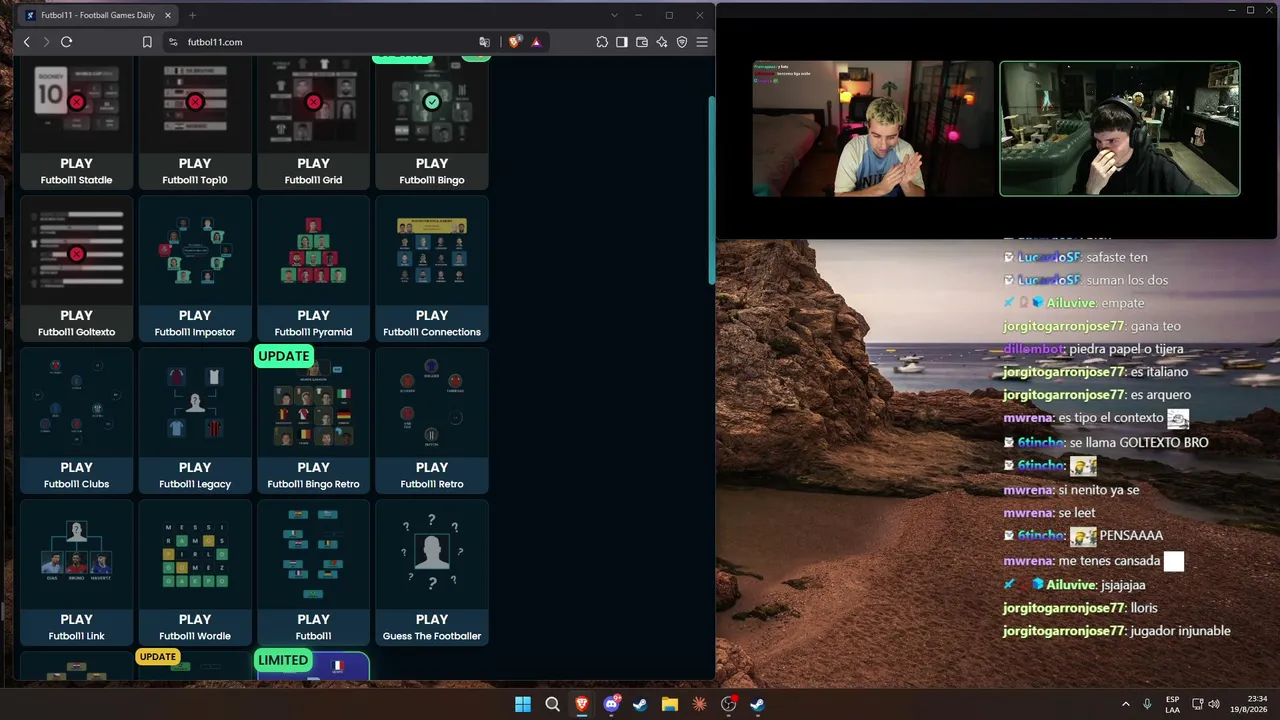
Task: Open the browser extensions puzzle icon
Action: [602, 42]
